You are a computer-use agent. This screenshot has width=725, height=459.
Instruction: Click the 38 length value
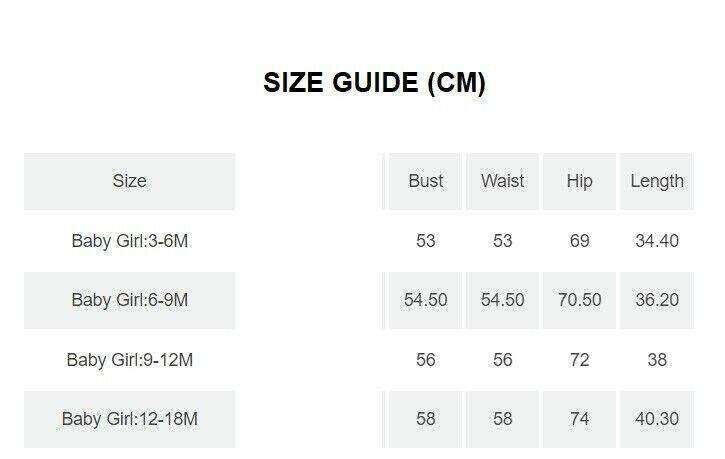point(657,360)
